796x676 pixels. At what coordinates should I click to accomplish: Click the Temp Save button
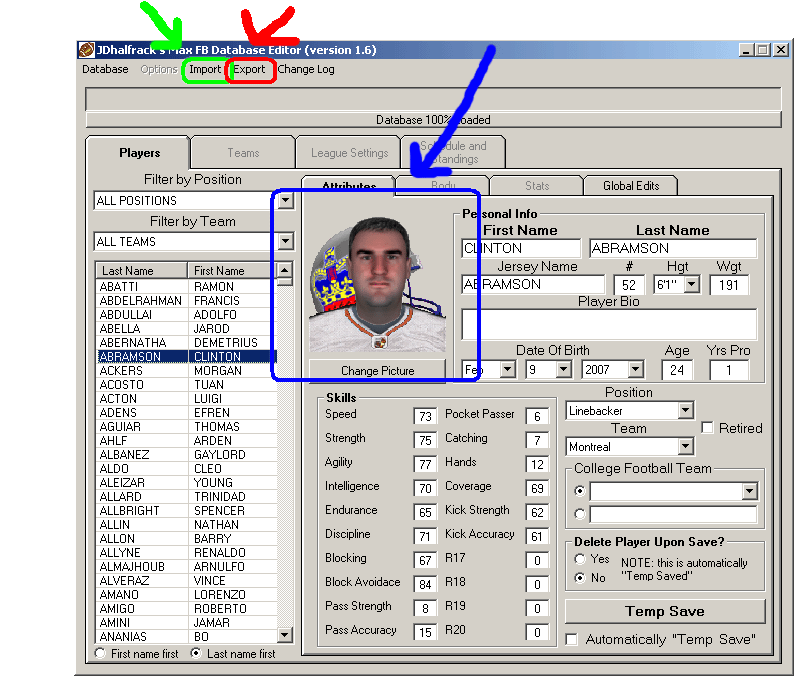pyautogui.click(x=665, y=611)
